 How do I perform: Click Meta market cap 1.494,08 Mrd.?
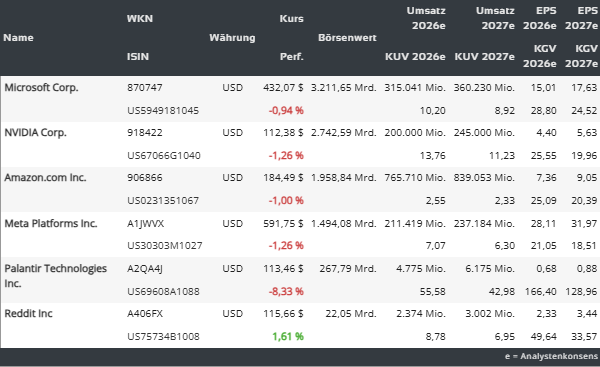[344, 223]
